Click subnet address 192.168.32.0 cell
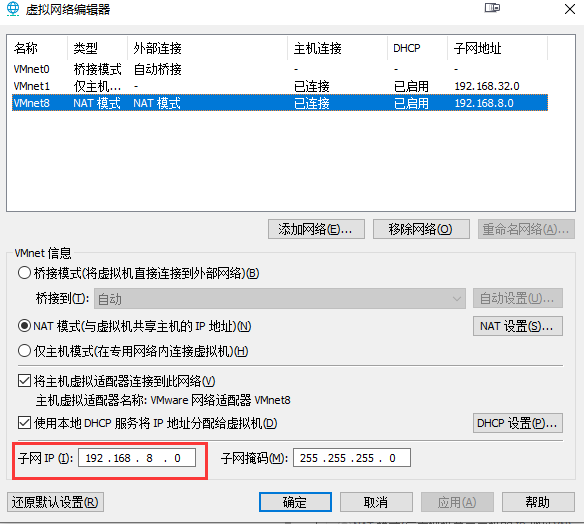Image resolution: width=584 pixels, height=524 pixels. 487,86
